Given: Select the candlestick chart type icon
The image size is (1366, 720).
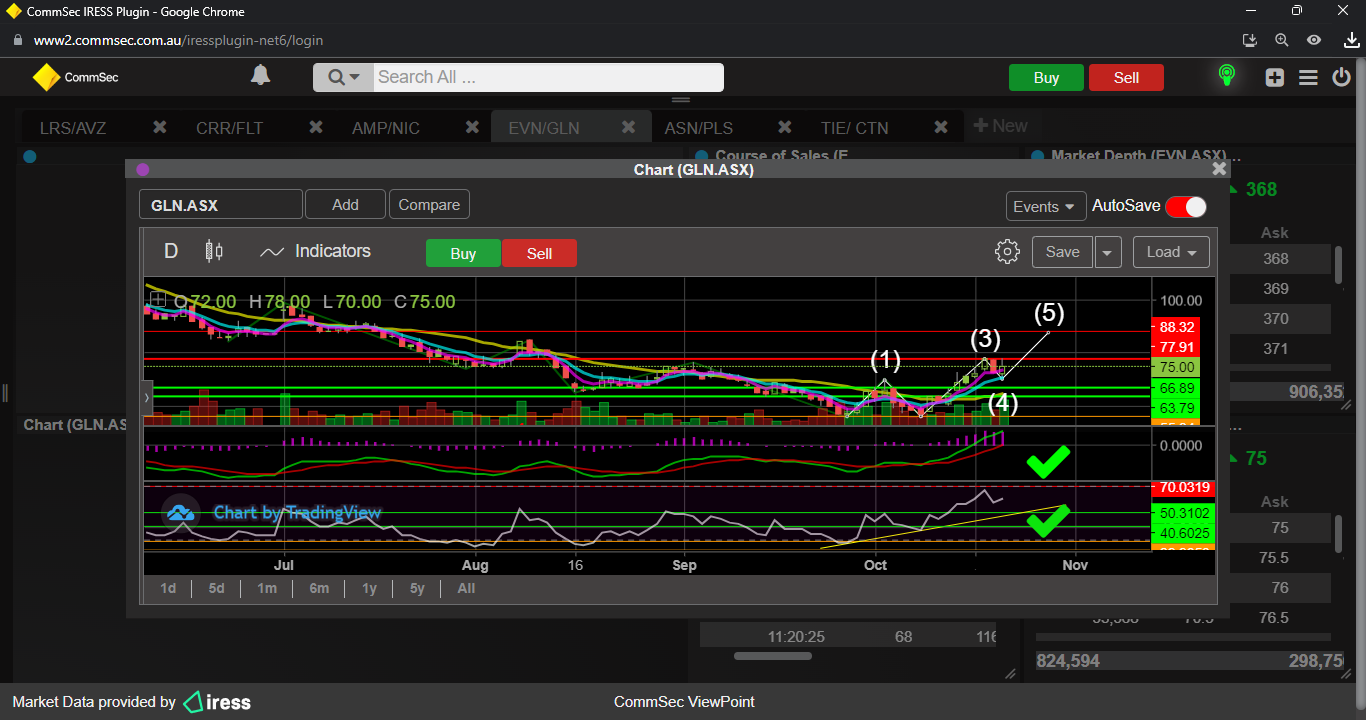Looking at the screenshot, I should (x=213, y=251).
